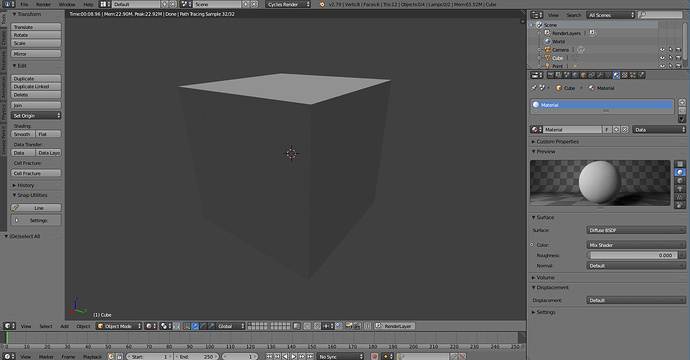Open the Window menu

coord(67,4)
